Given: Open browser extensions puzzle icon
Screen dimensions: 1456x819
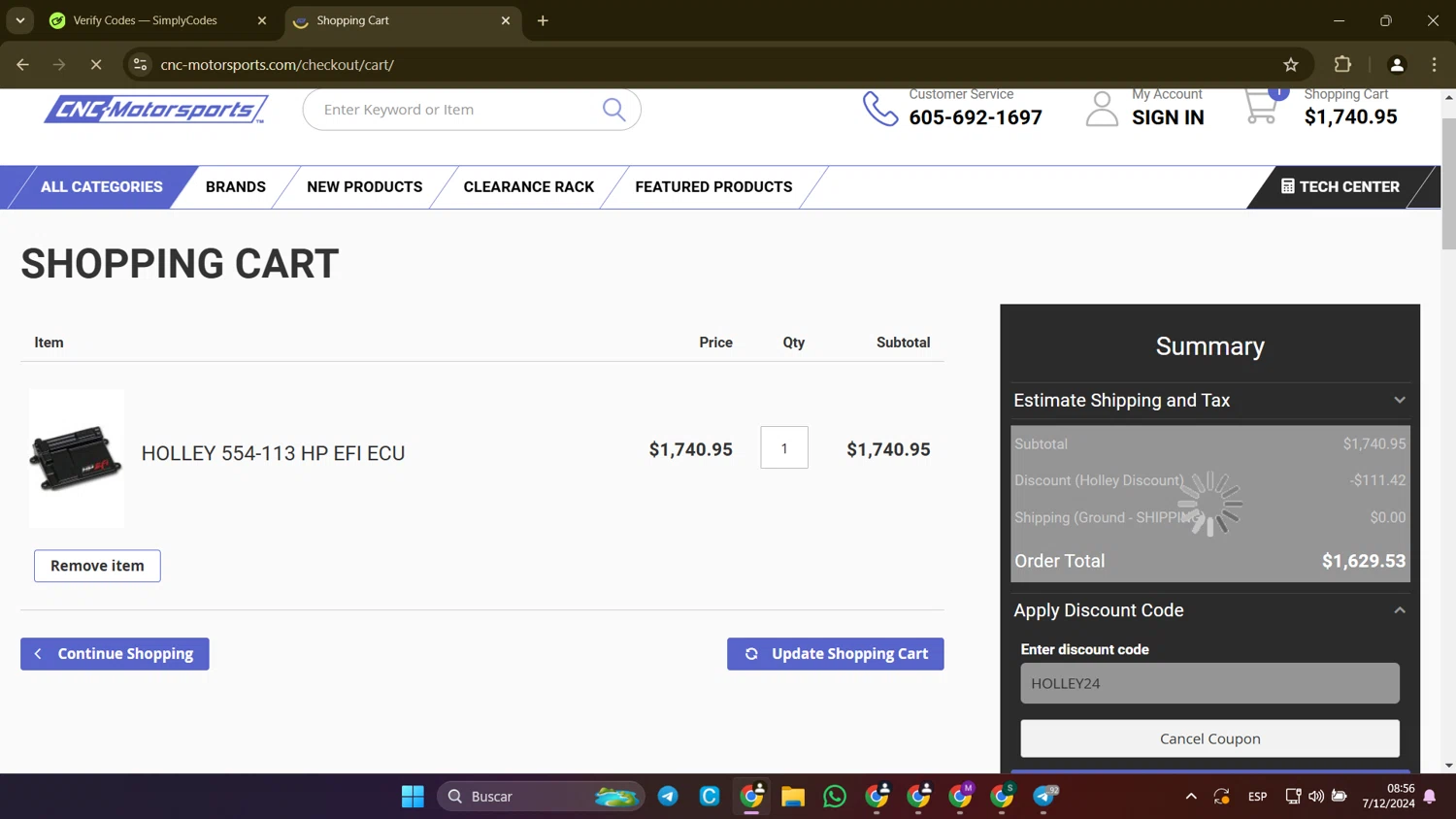Looking at the screenshot, I should click(x=1342, y=65).
